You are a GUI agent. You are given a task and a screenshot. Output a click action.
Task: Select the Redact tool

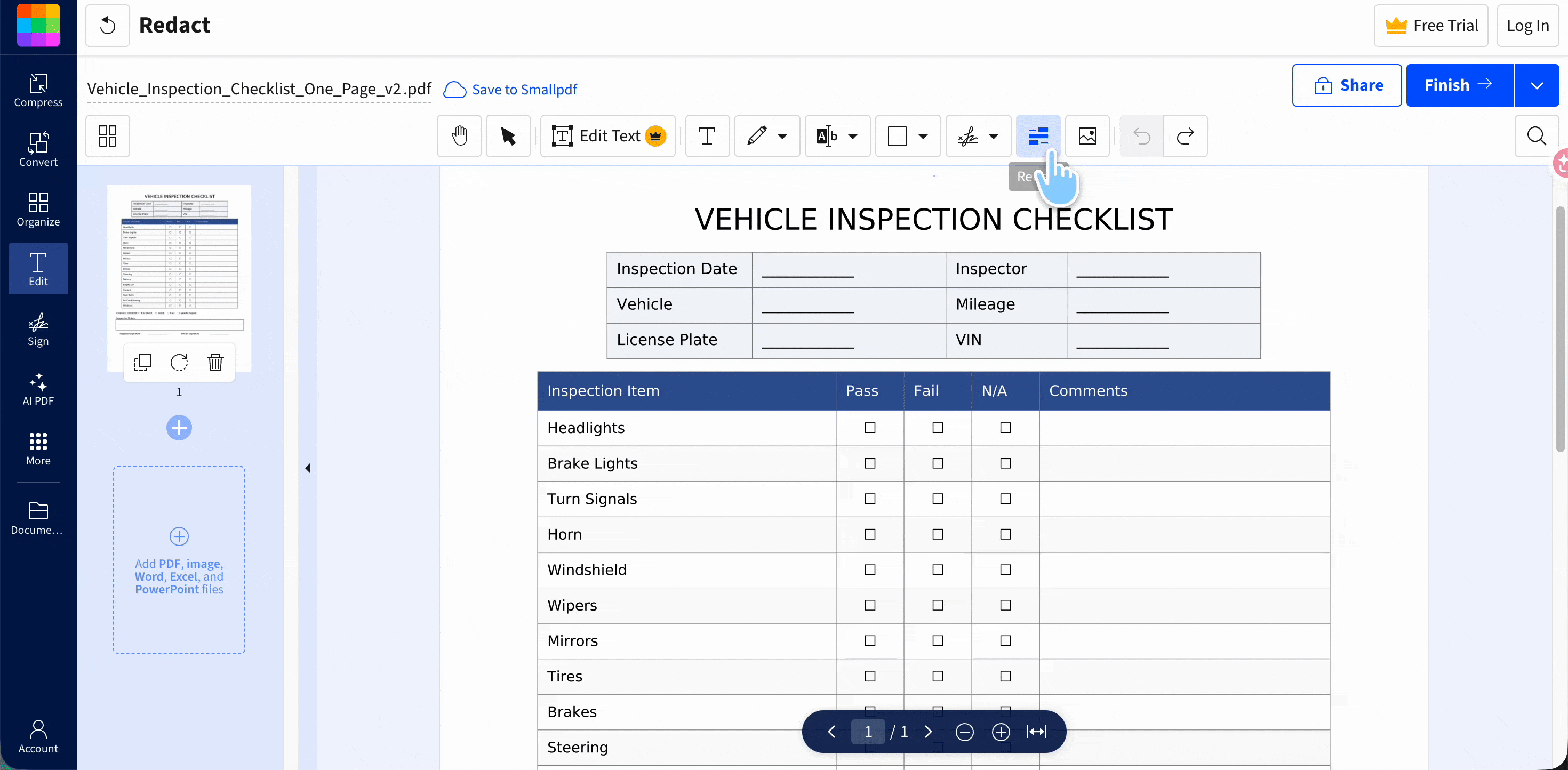pyautogui.click(x=1038, y=136)
